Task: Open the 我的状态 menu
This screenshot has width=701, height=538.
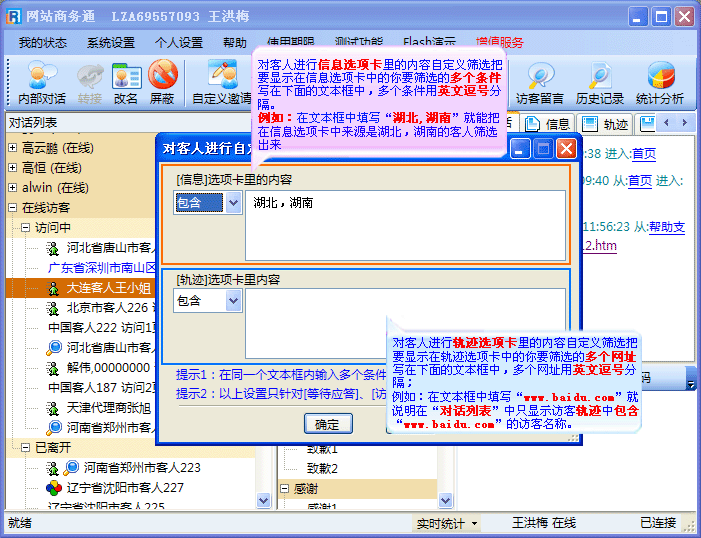Action: click(42, 43)
